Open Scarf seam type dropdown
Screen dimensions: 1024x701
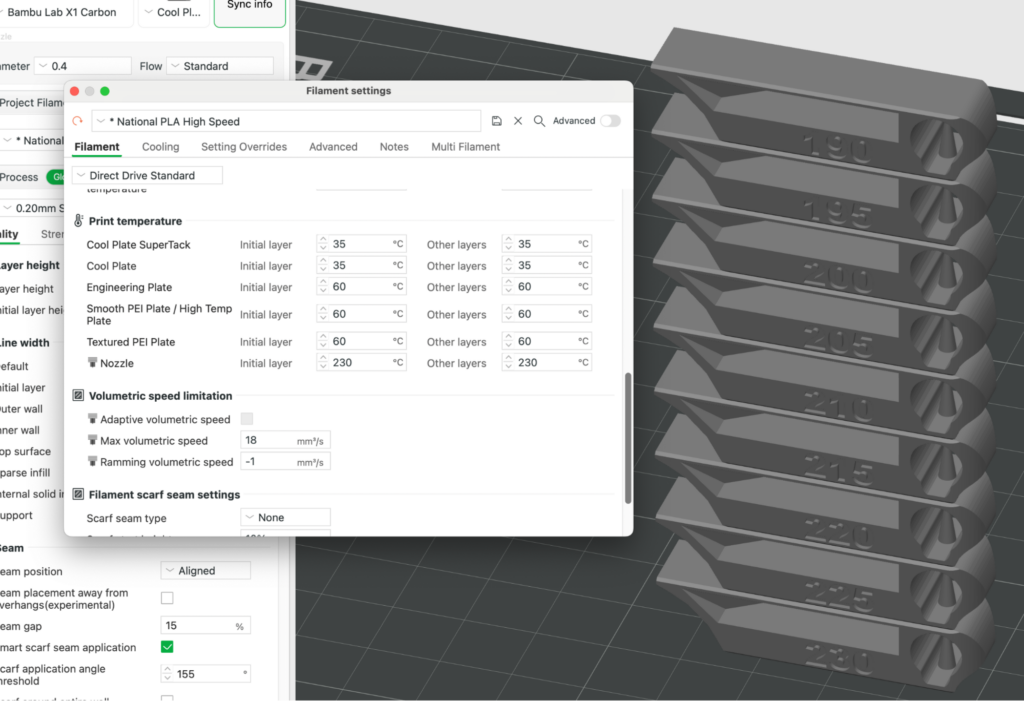click(x=285, y=517)
